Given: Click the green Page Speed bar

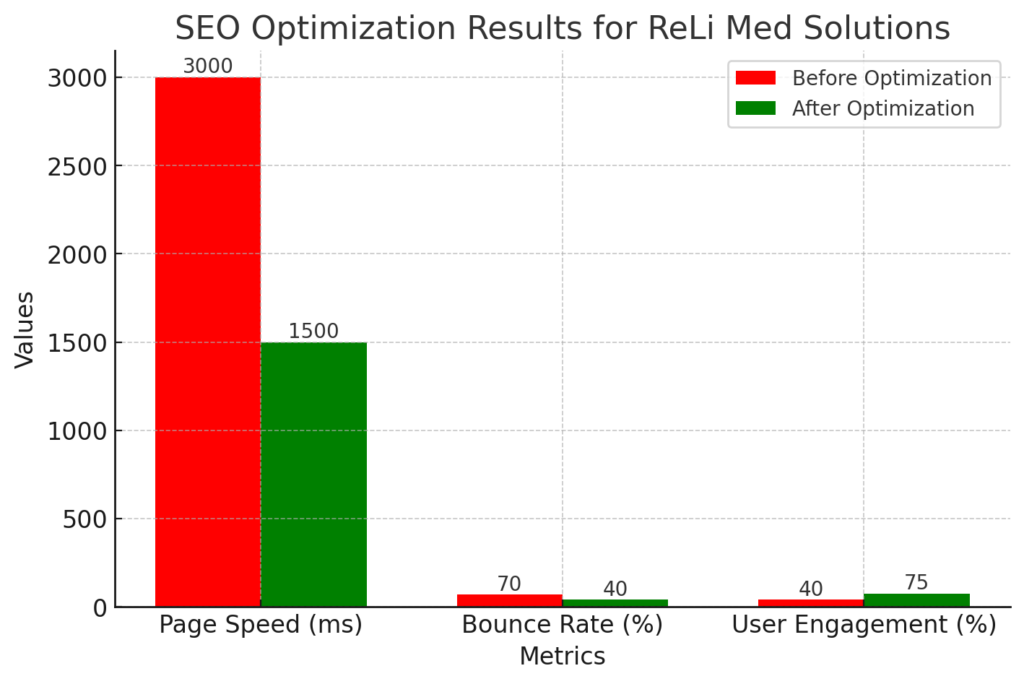Looking at the screenshot, I should [314, 474].
